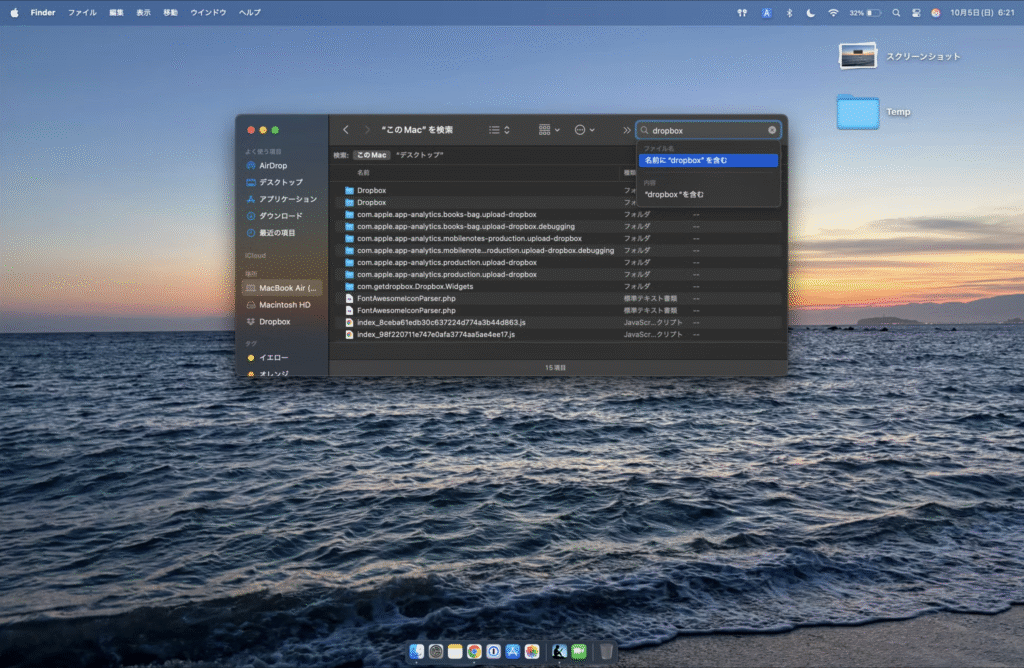The image size is (1024, 668).
Task: Open the ellipsis action menu dropdown
Action: click(584, 130)
